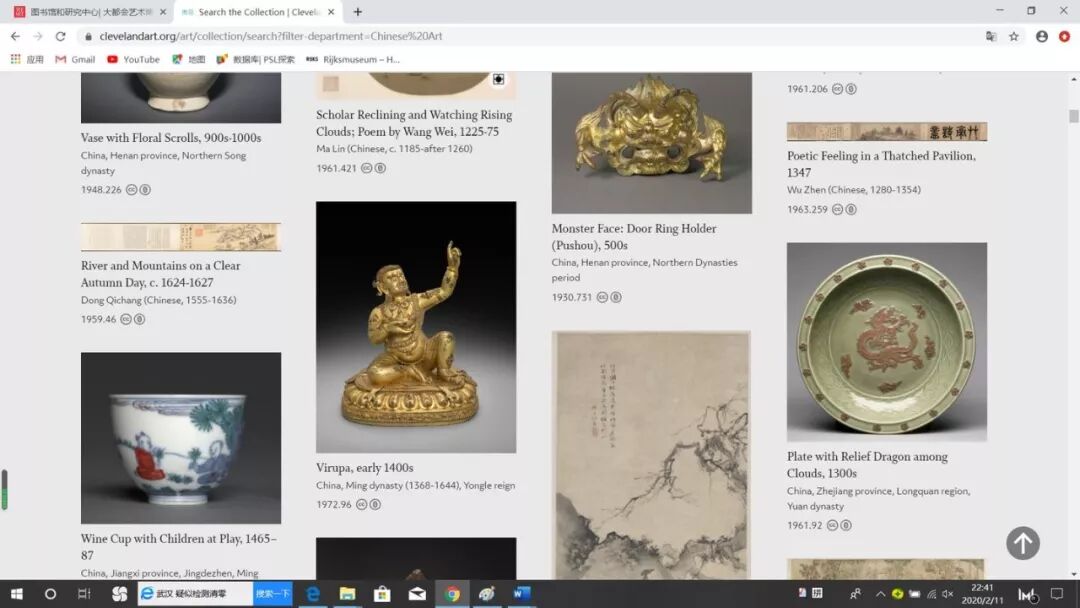Open the maps bookmark in bookmarks bar

click(x=189, y=59)
